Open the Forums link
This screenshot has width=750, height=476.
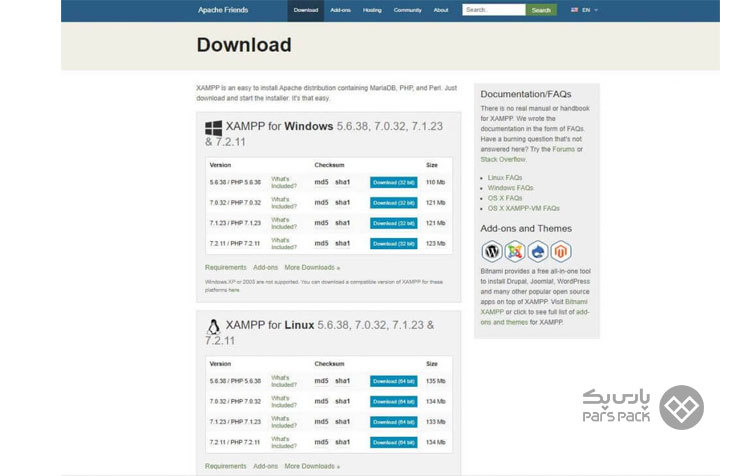coord(563,149)
